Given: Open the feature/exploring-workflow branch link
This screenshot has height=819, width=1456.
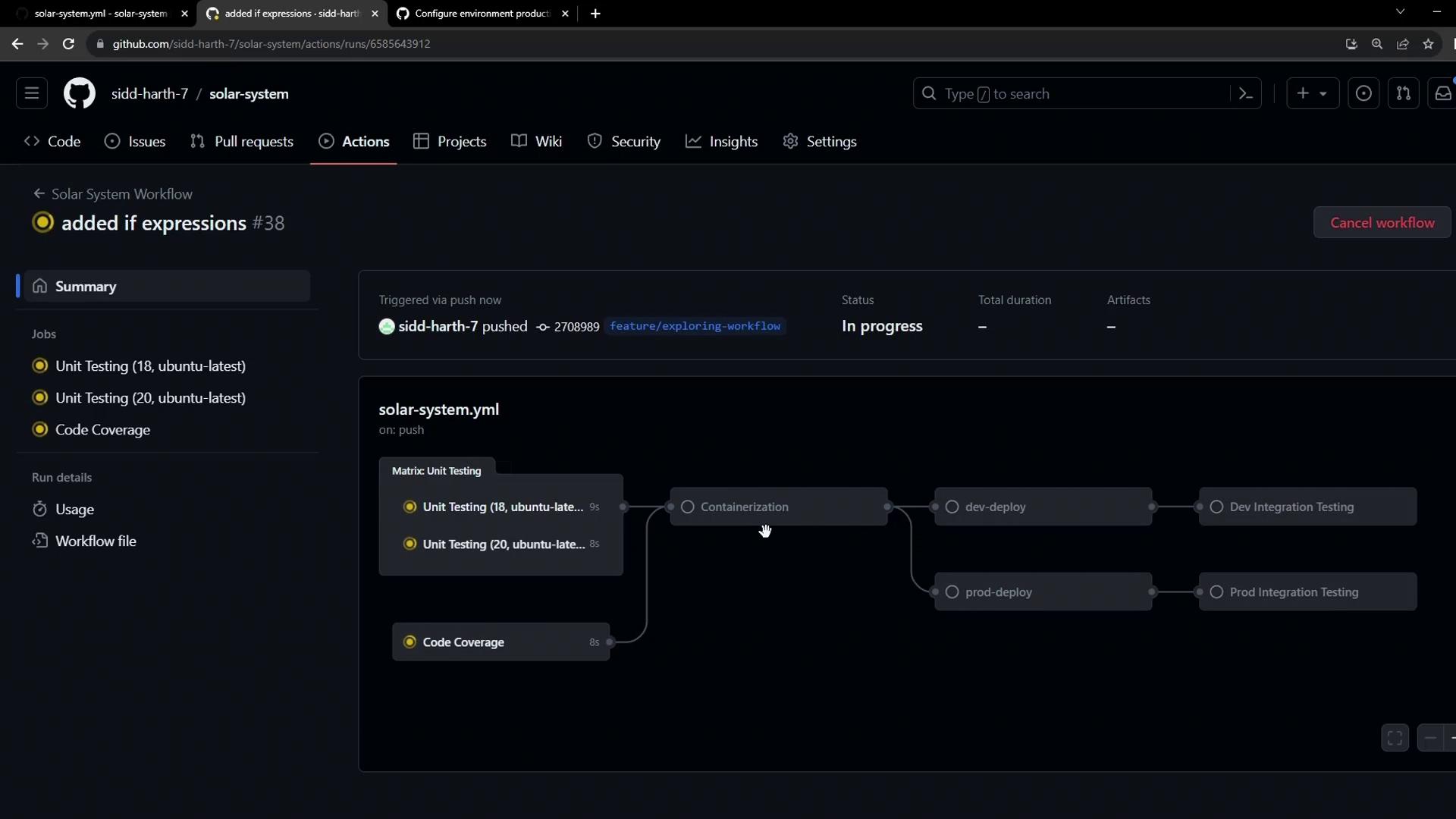Looking at the screenshot, I should tap(695, 326).
